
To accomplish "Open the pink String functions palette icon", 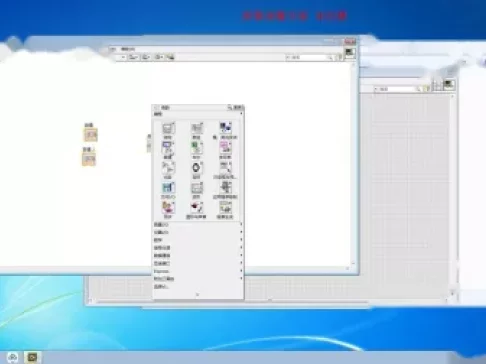I will 225,148.
